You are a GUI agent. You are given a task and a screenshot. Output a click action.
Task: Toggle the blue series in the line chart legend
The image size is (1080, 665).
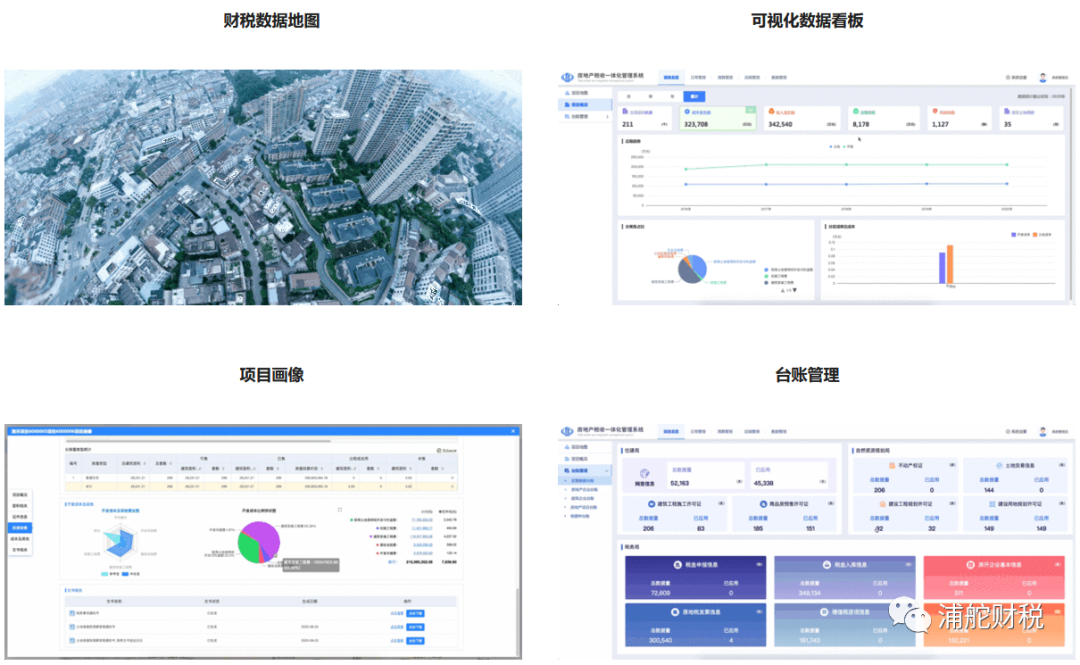(x=835, y=147)
